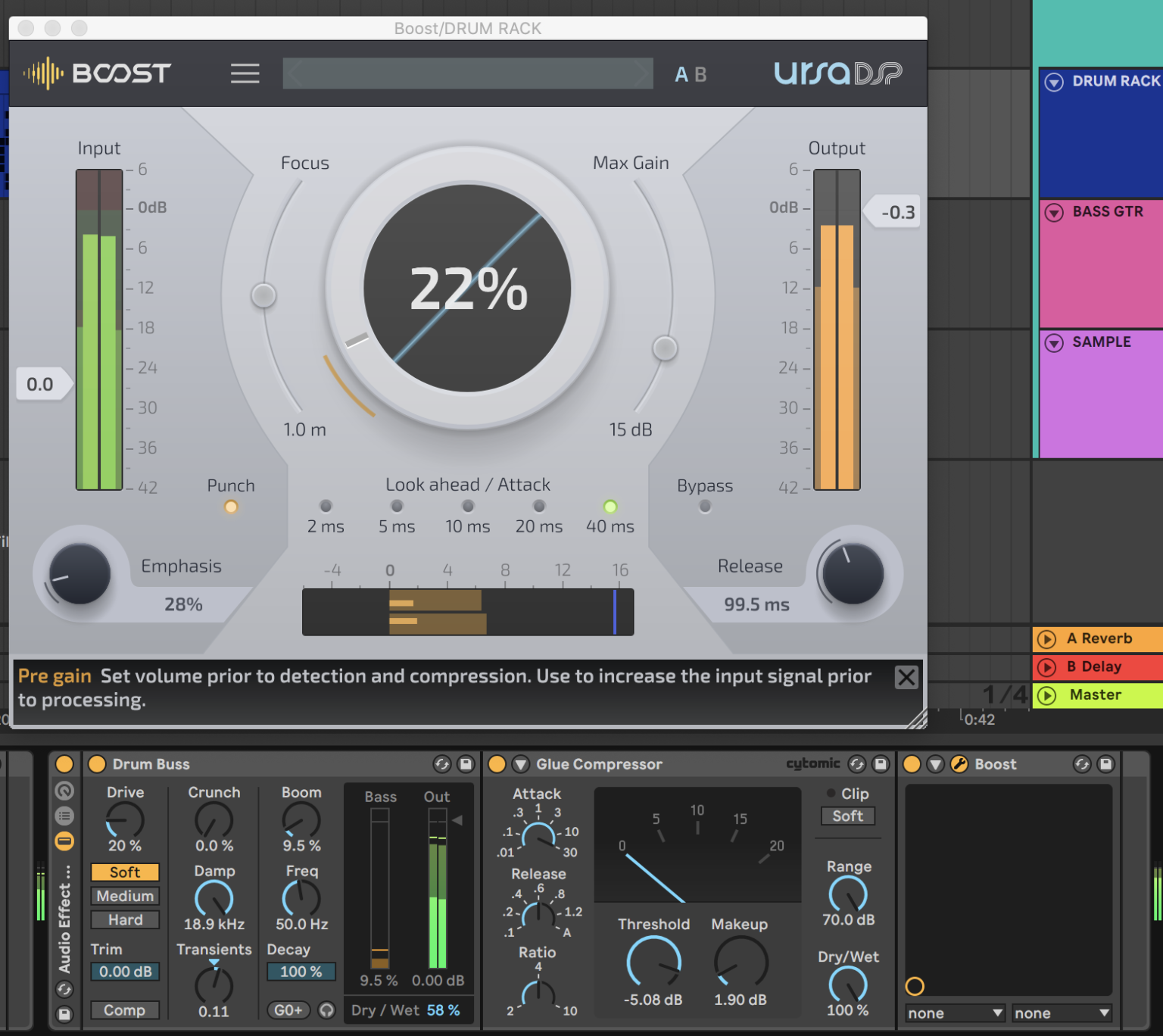Screen dimensions: 1163x1036
Task: Toggle the Boom audition headphone icon
Action: click(326, 1010)
